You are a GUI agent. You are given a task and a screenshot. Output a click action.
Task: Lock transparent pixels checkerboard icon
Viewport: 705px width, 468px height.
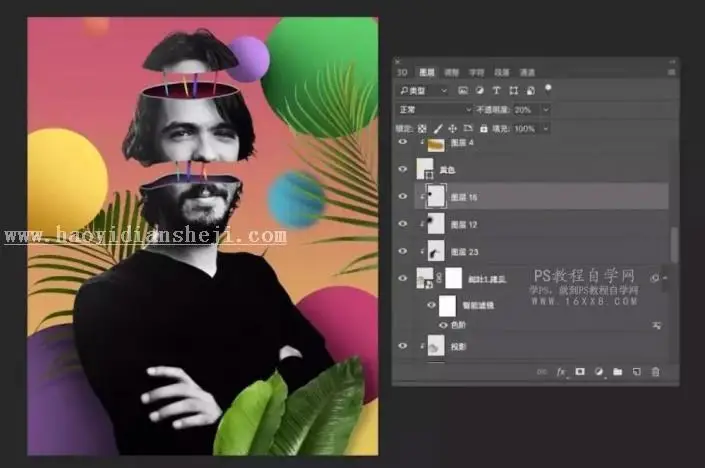(422, 129)
